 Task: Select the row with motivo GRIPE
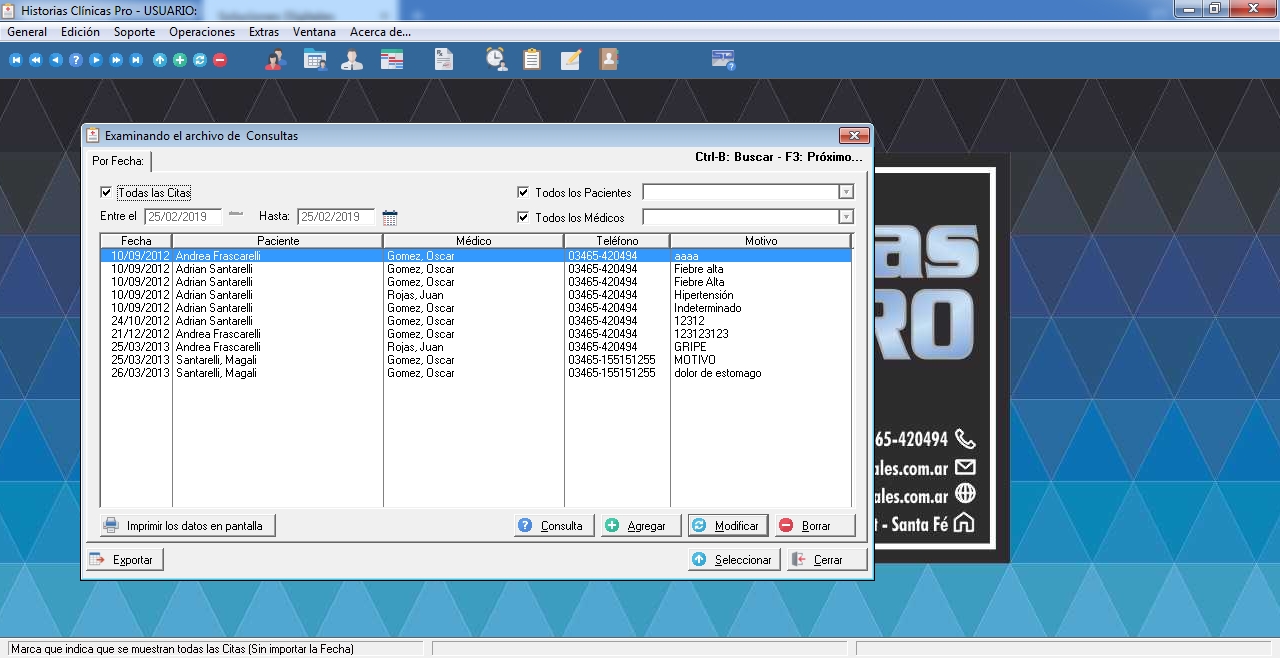point(475,347)
